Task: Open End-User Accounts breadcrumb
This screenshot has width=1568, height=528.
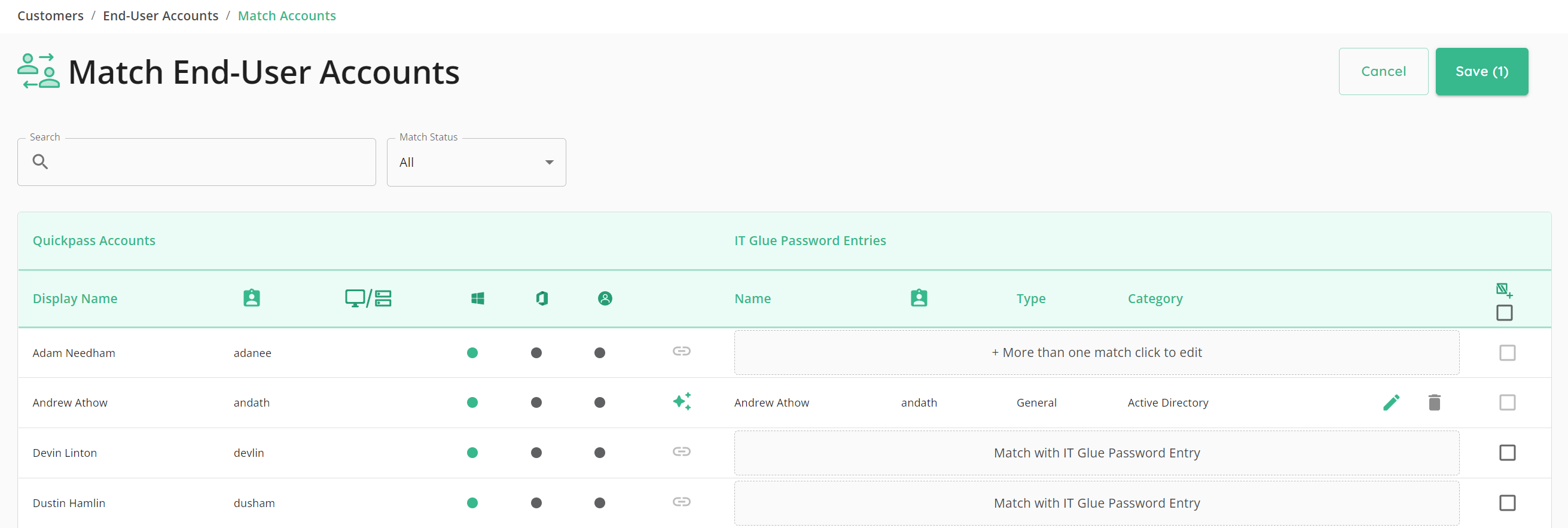Action: [x=161, y=16]
